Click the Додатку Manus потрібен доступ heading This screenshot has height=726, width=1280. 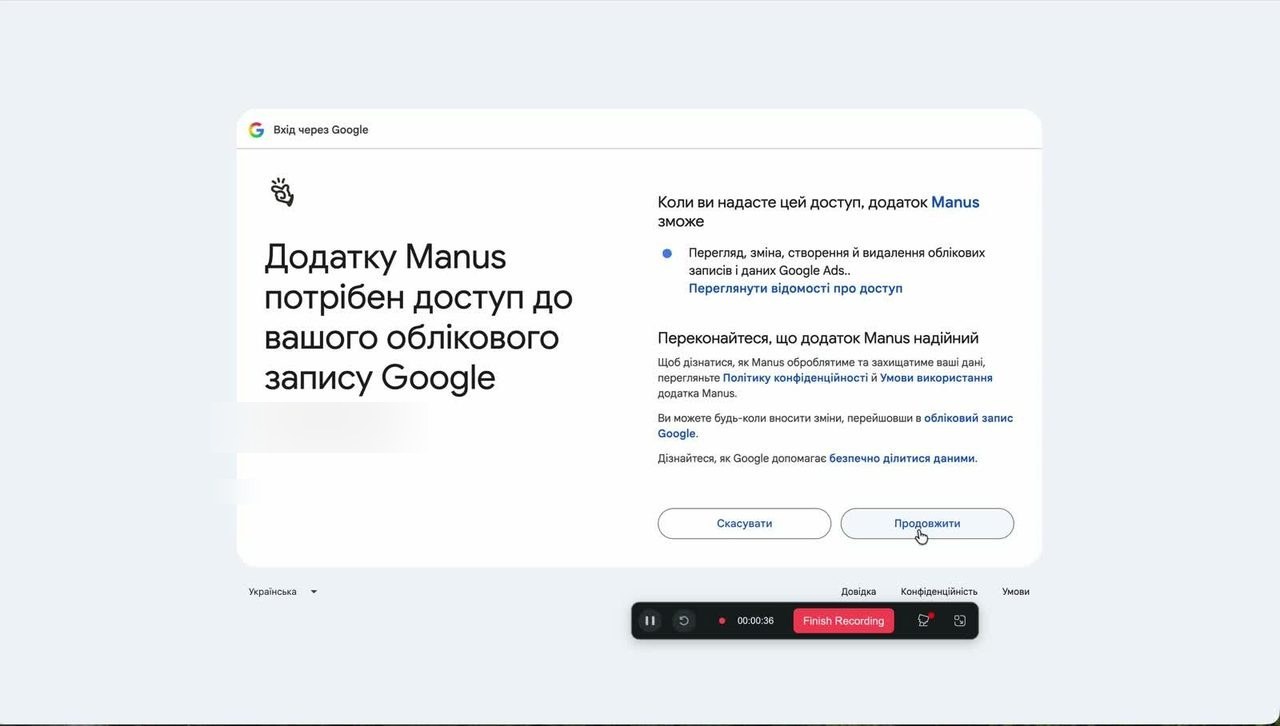point(418,317)
